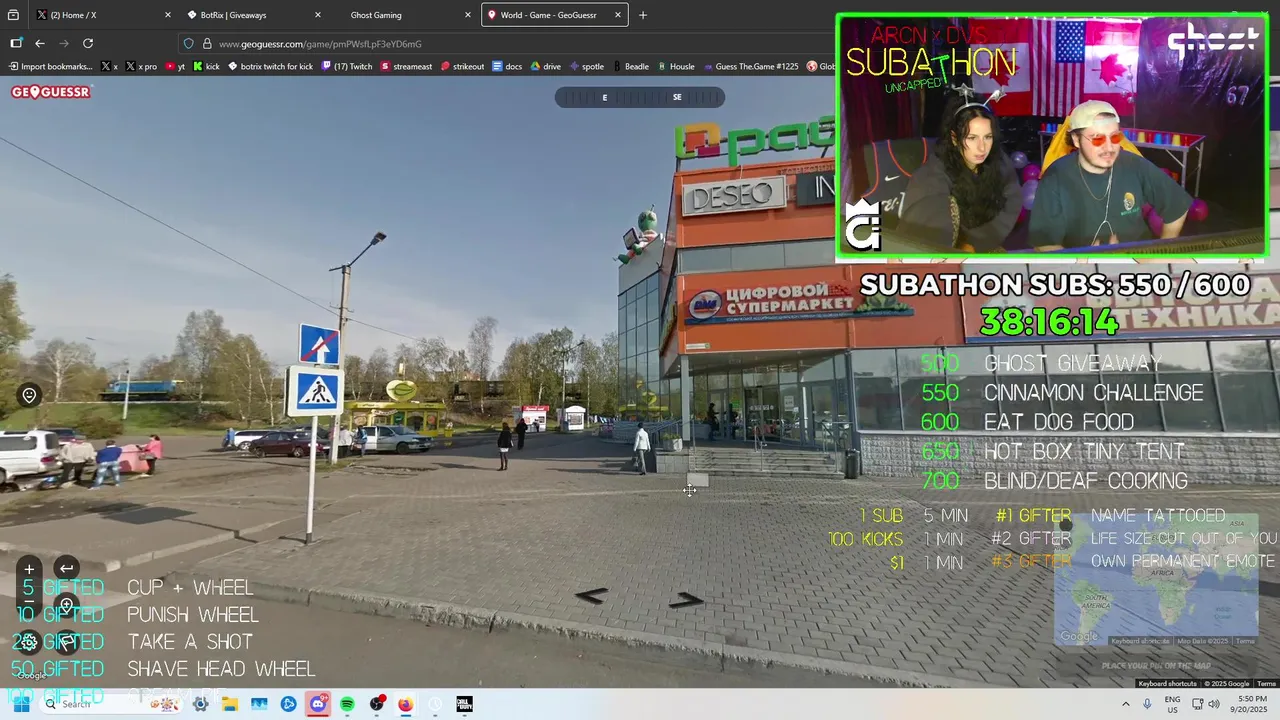
Task: Open Street View 'Terms' link
Action: (x=1266, y=684)
